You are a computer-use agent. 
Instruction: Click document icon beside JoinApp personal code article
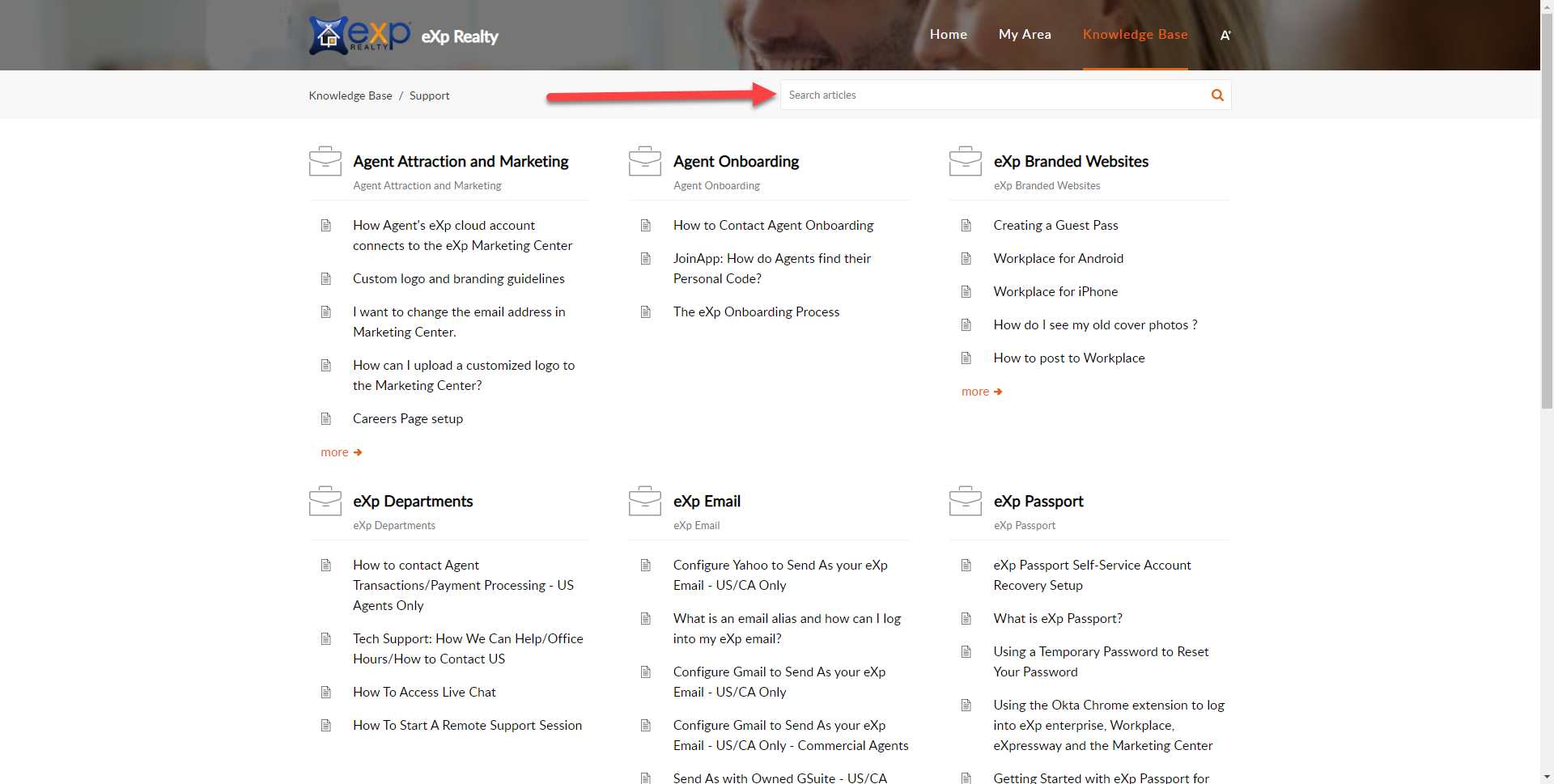coord(646,258)
